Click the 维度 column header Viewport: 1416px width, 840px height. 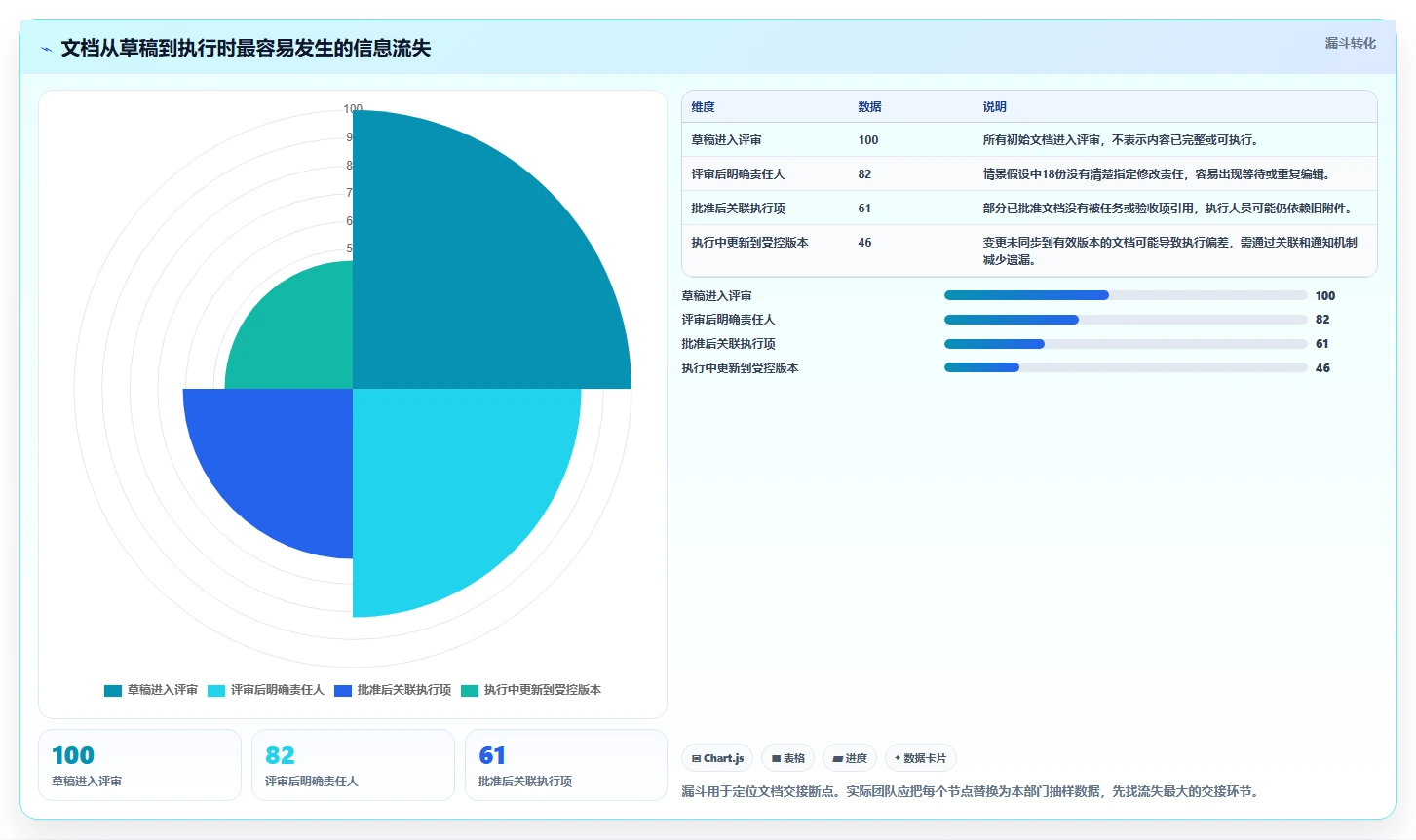click(703, 107)
